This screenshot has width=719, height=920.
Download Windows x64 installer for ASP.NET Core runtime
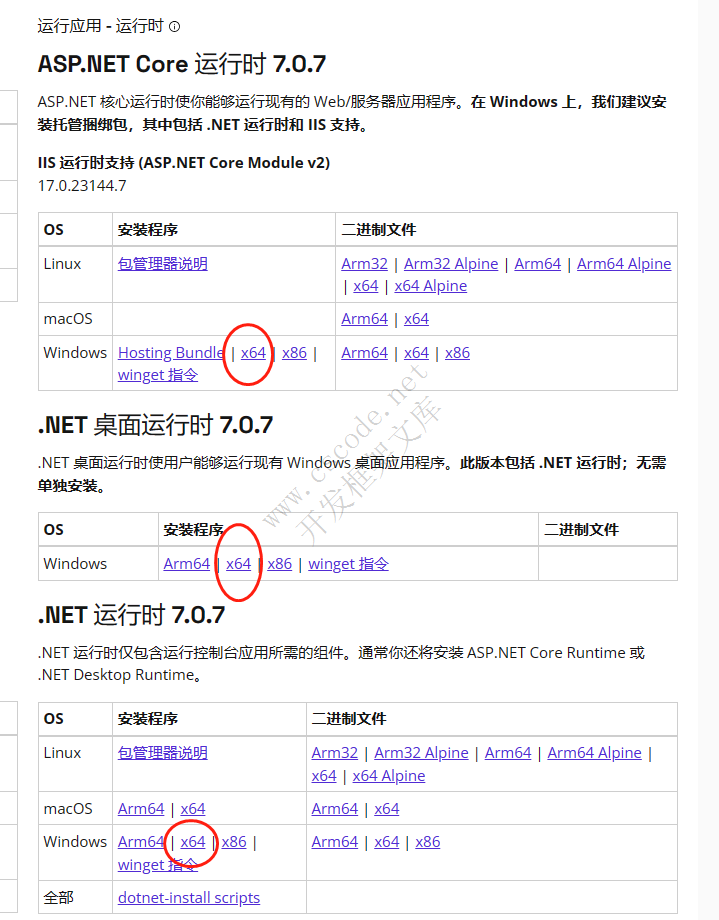pyautogui.click(x=253, y=353)
